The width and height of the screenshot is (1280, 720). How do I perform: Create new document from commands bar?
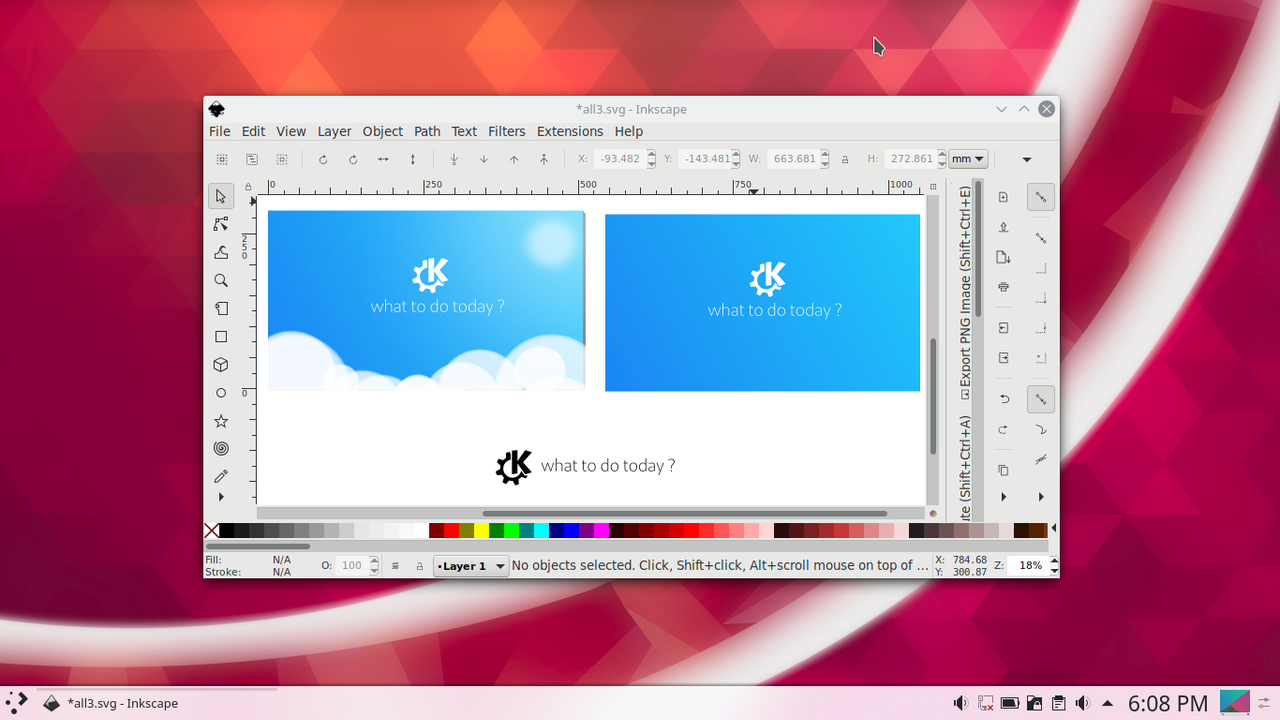(x=1004, y=197)
